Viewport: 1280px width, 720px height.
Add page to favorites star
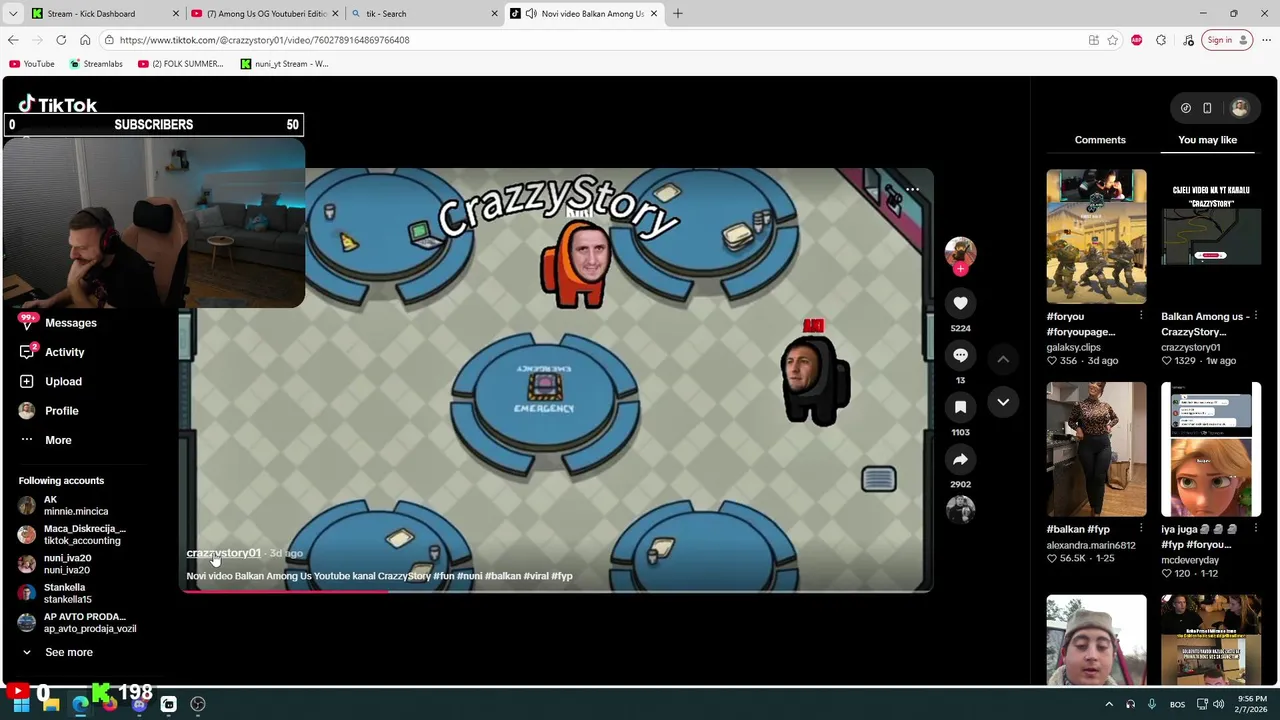1112,40
